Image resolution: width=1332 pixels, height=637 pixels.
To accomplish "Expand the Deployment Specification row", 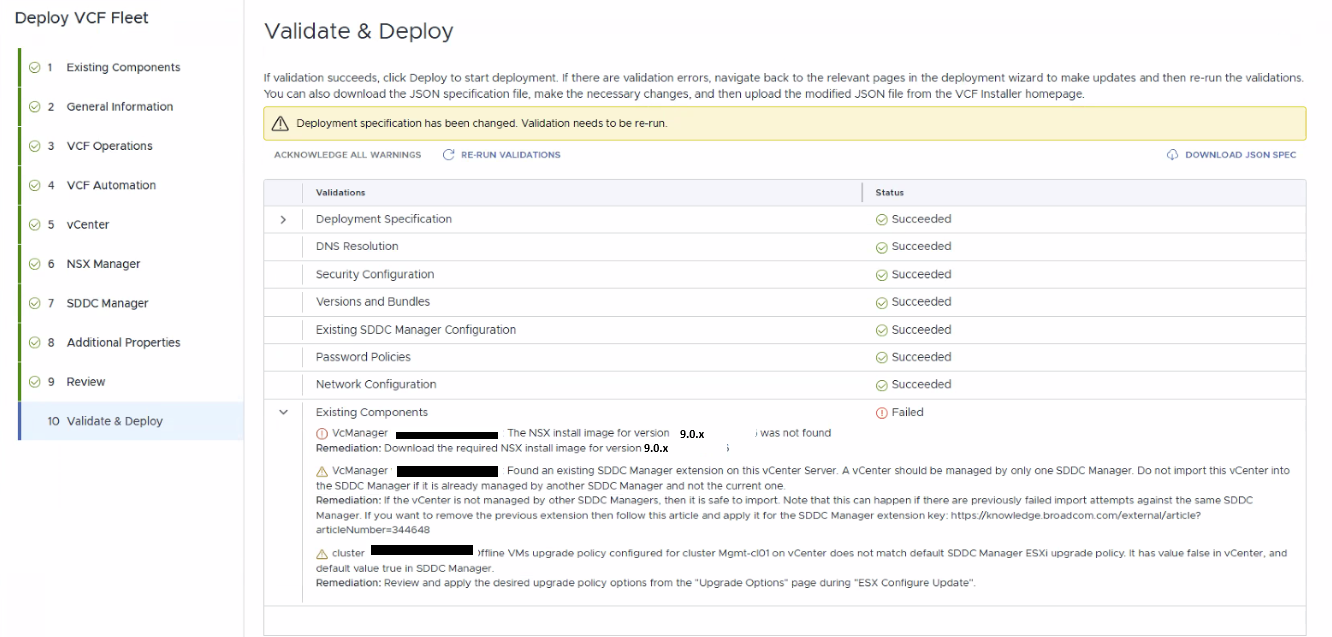I will (x=283, y=219).
